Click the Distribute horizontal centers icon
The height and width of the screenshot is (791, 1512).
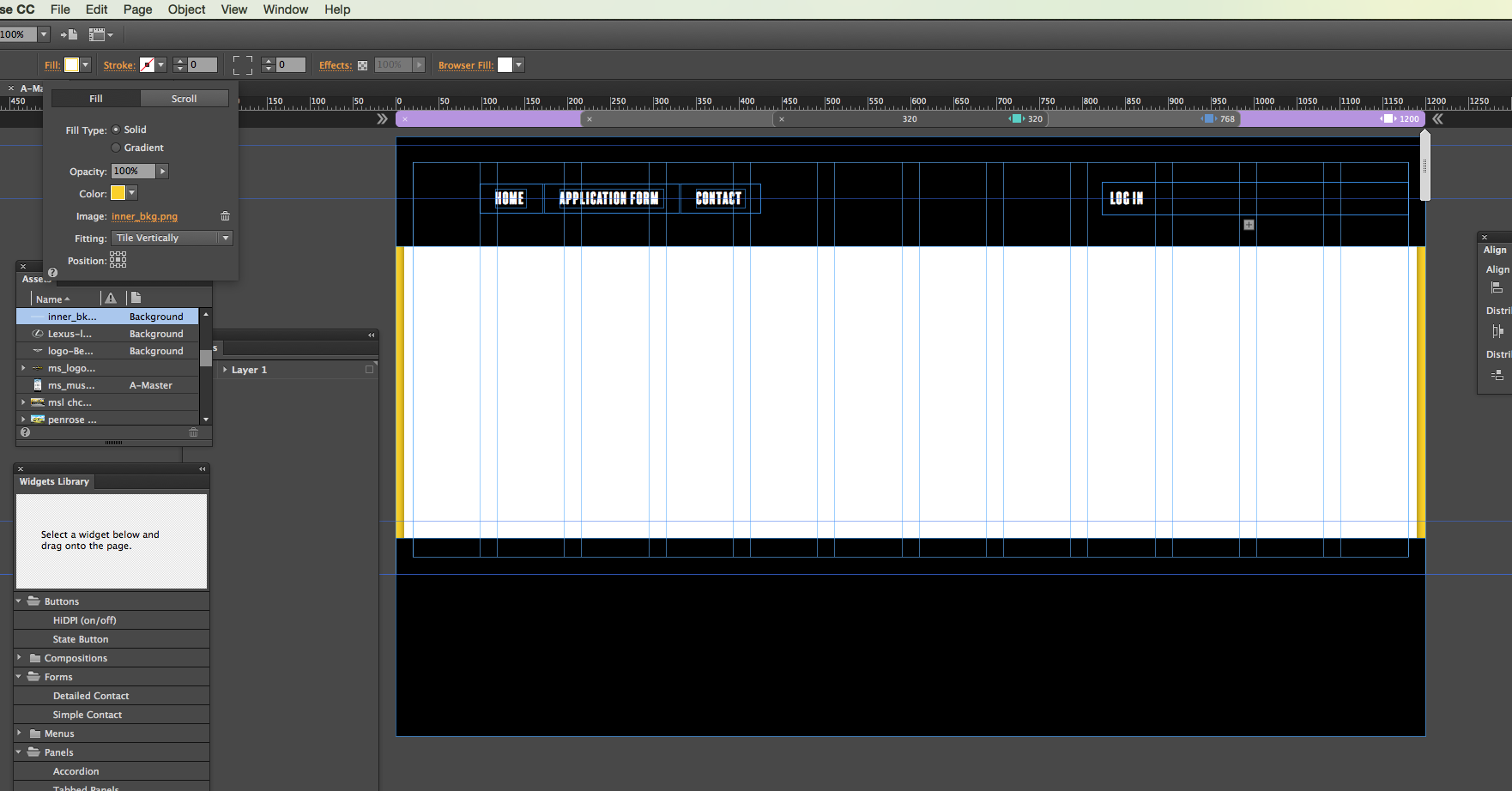(1497, 331)
